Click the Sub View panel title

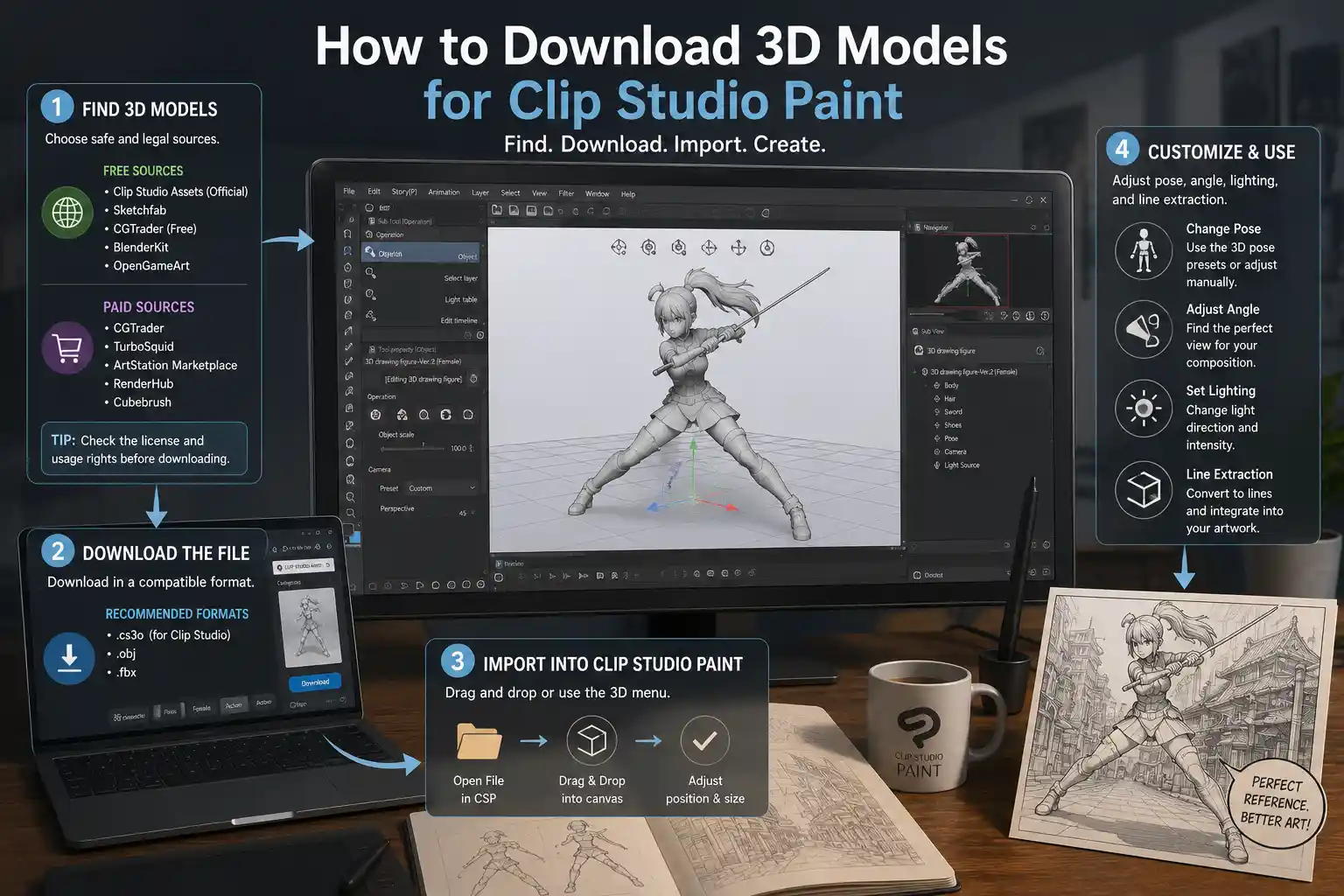point(933,332)
